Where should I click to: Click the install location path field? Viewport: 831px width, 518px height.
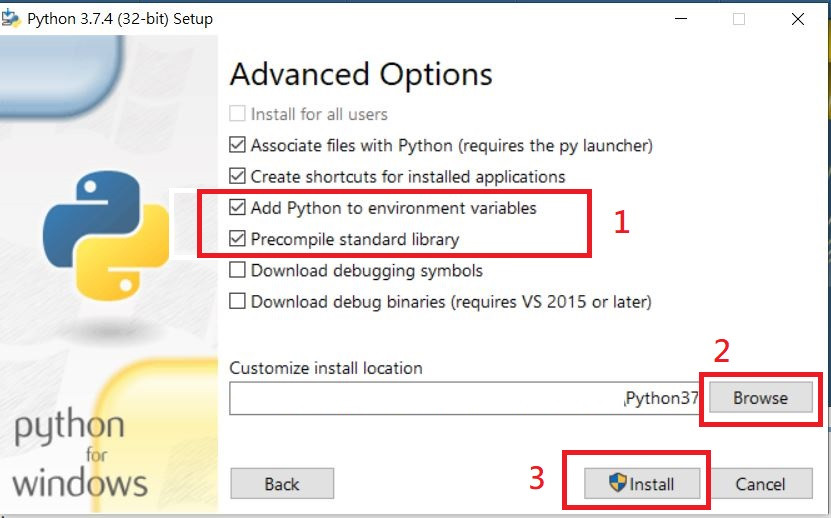coord(465,398)
